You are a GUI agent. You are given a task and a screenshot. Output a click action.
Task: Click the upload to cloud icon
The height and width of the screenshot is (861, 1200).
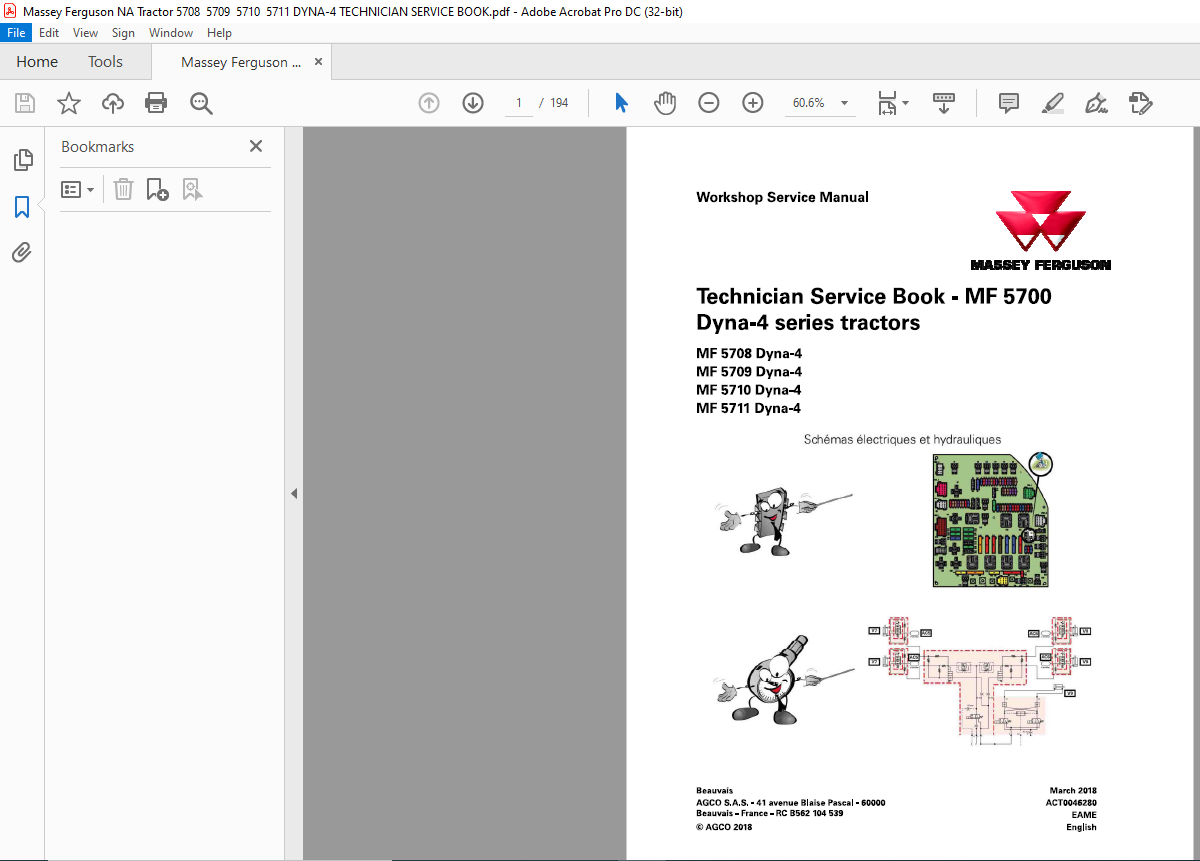[113, 103]
